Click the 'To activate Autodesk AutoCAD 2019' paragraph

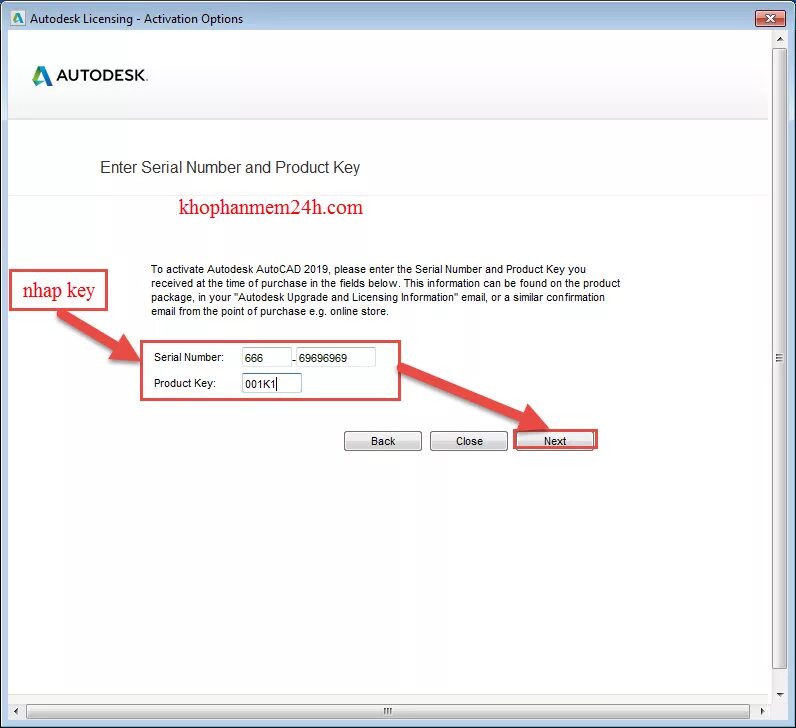[x=385, y=290]
